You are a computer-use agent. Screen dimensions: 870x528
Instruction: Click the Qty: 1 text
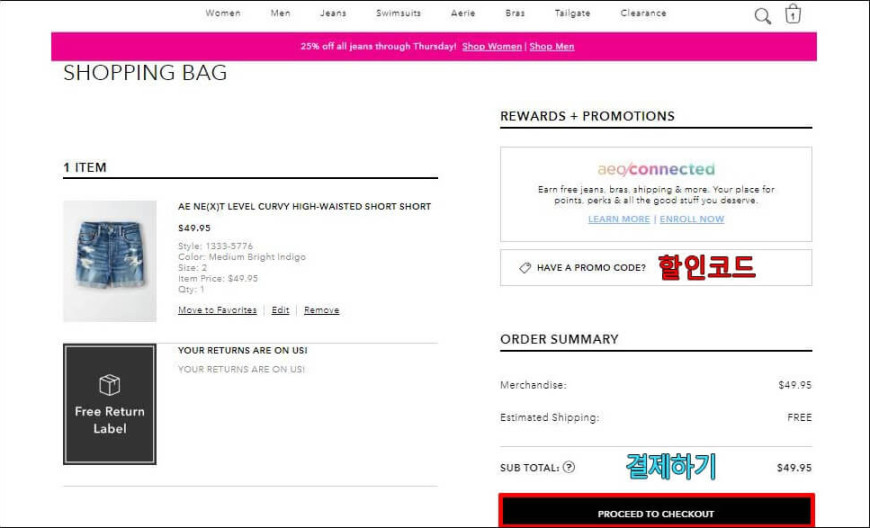pyautogui.click(x=191, y=290)
